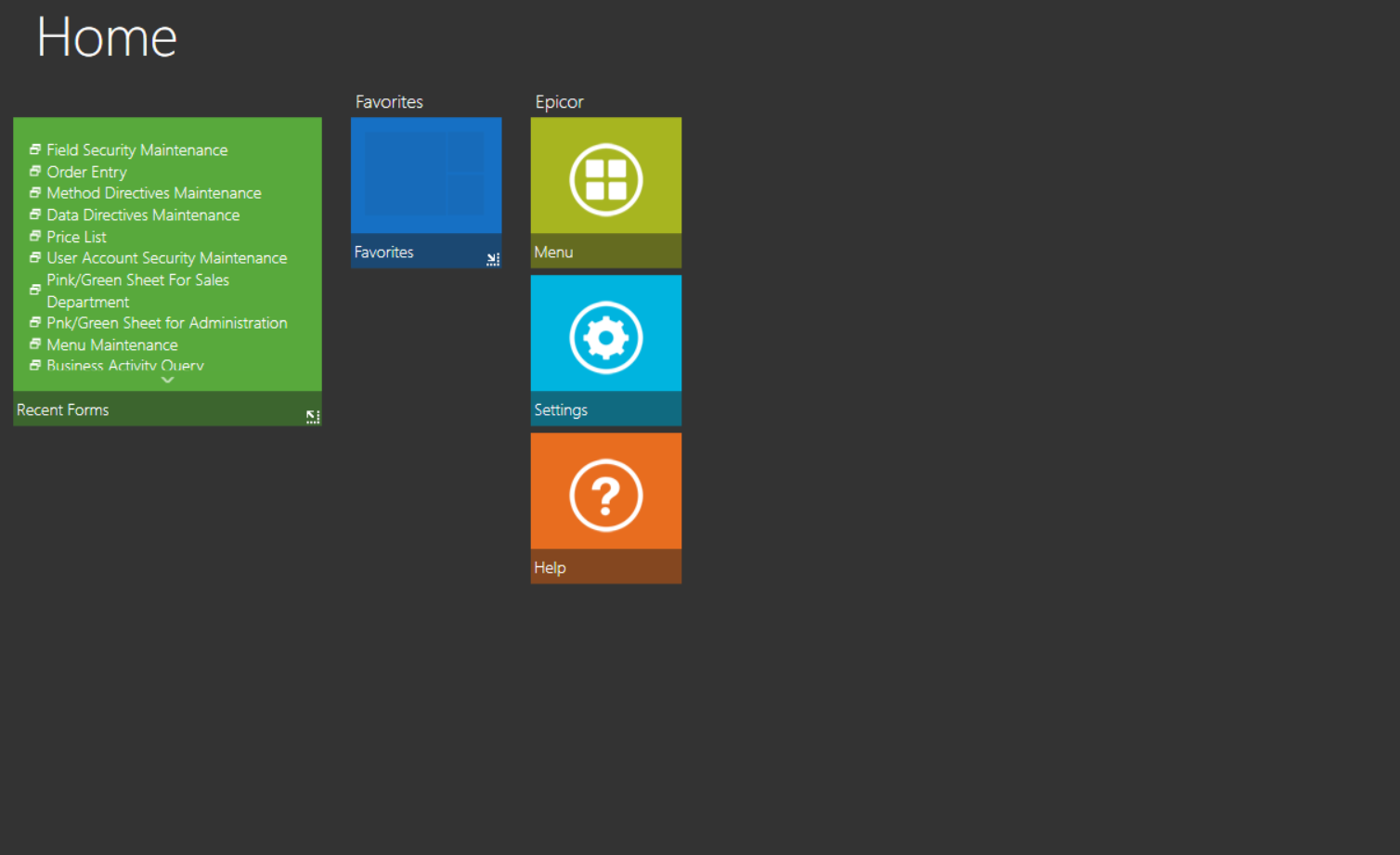This screenshot has width=1400, height=855.
Task: Click the form icon beside Price List
Action: 35,236
